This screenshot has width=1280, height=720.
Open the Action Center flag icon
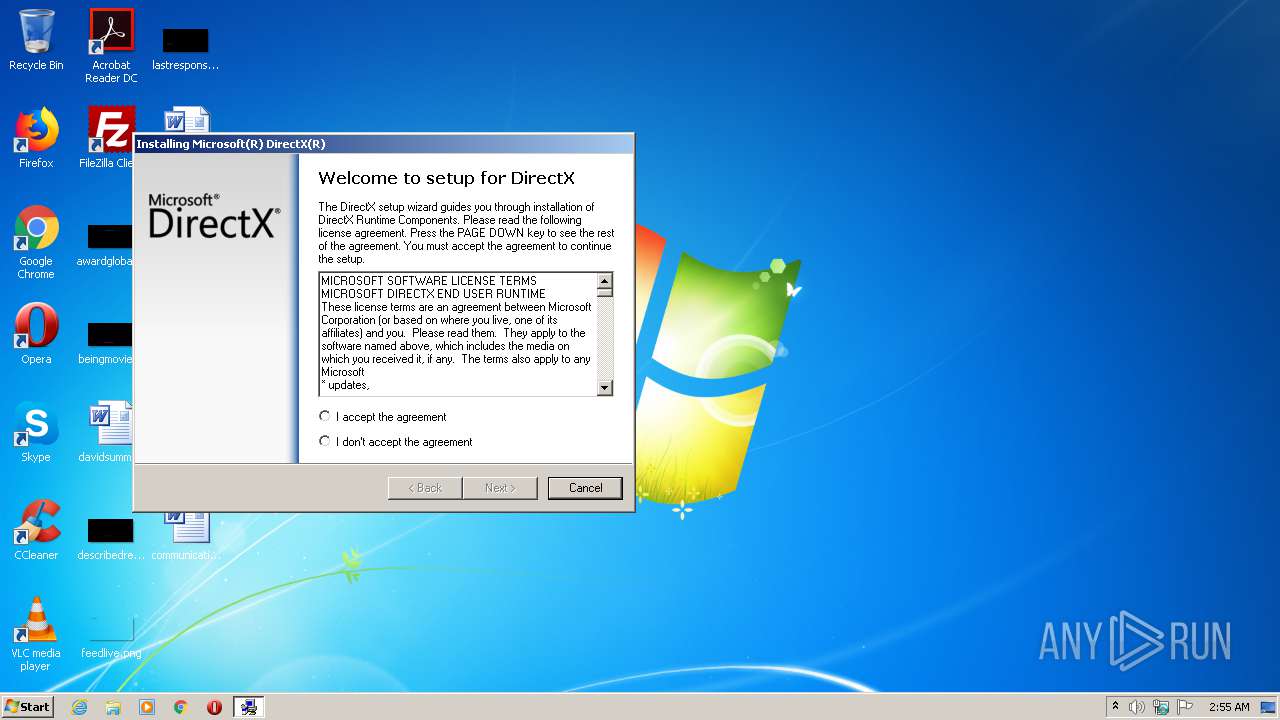coord(1185,707)
